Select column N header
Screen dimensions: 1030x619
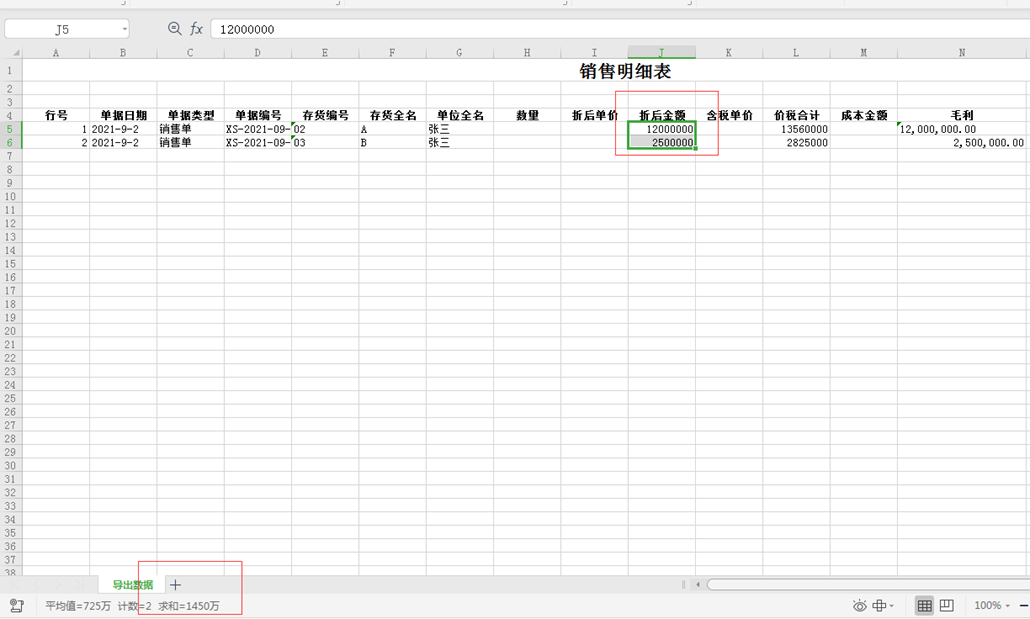962,53
